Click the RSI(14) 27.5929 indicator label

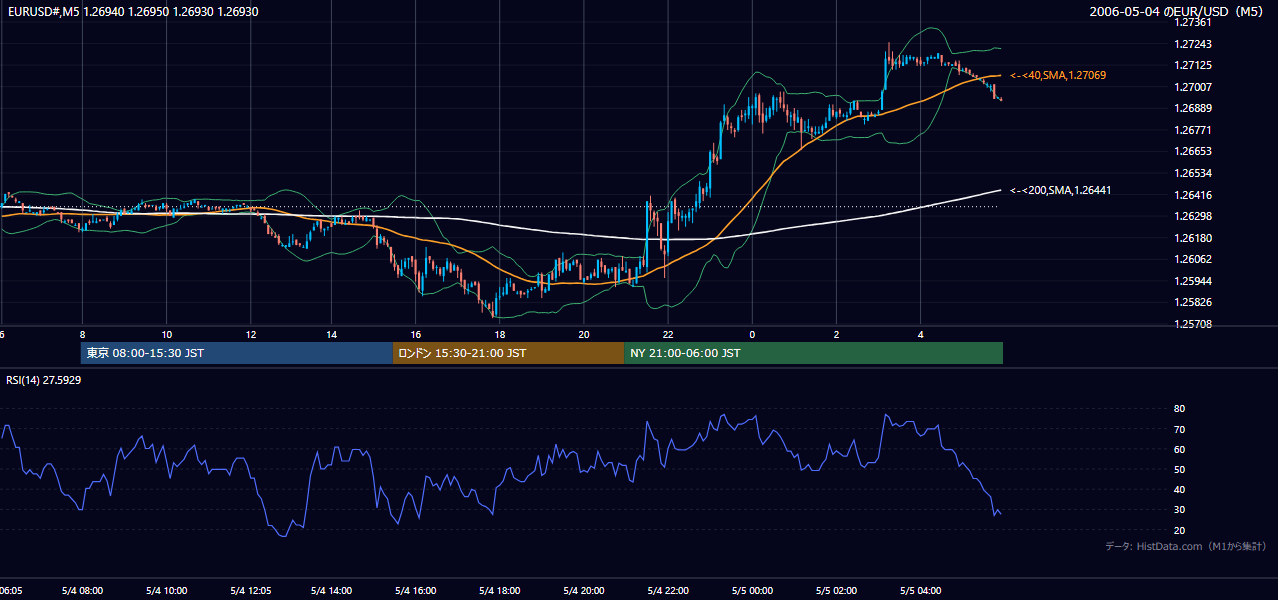coord(44,380)
